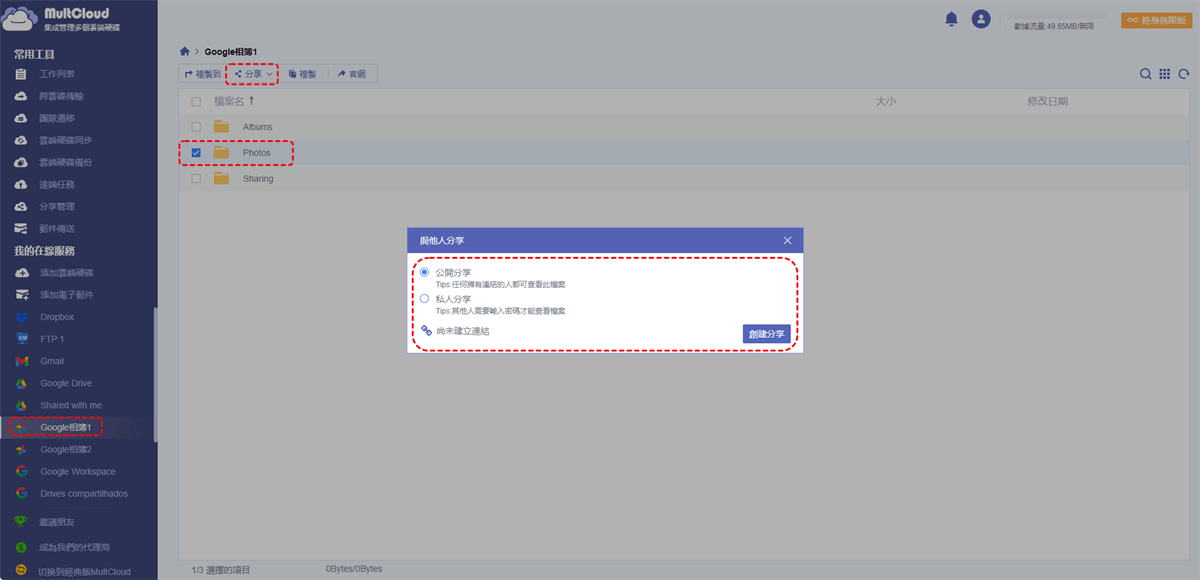The height and width of the screenshot is (580, 1200).
Task: Open the task list (工作列表) sidebar icon
Action: click(x=21, y=74)
